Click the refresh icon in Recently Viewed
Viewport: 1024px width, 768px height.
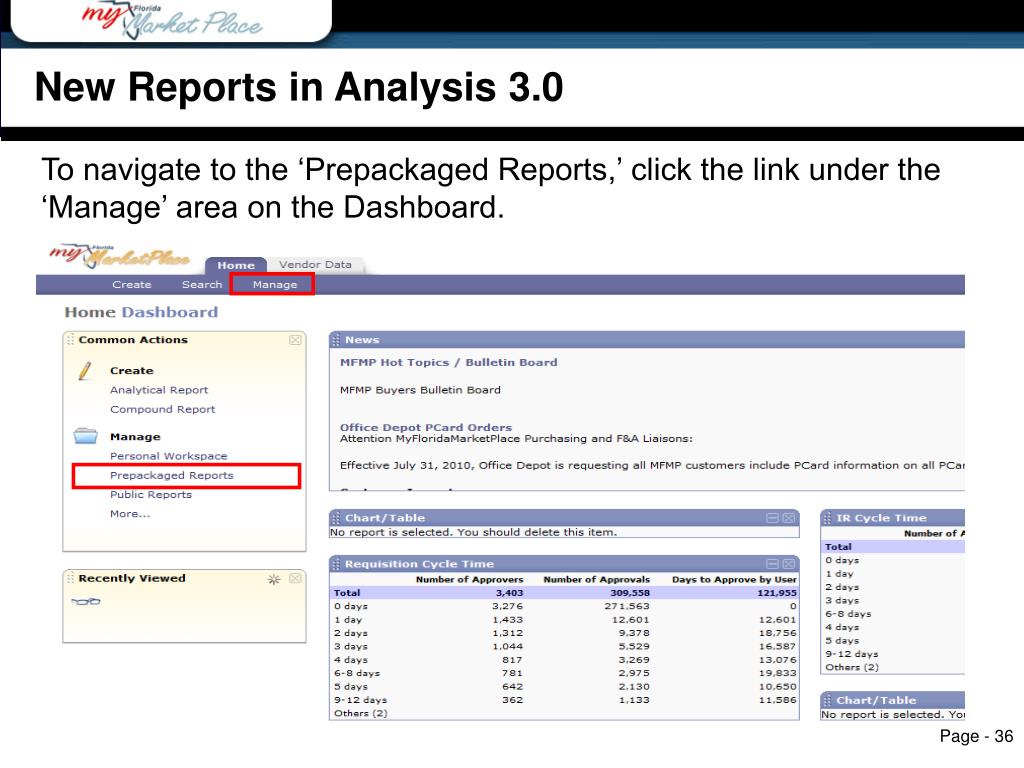(x=274, y=579)
